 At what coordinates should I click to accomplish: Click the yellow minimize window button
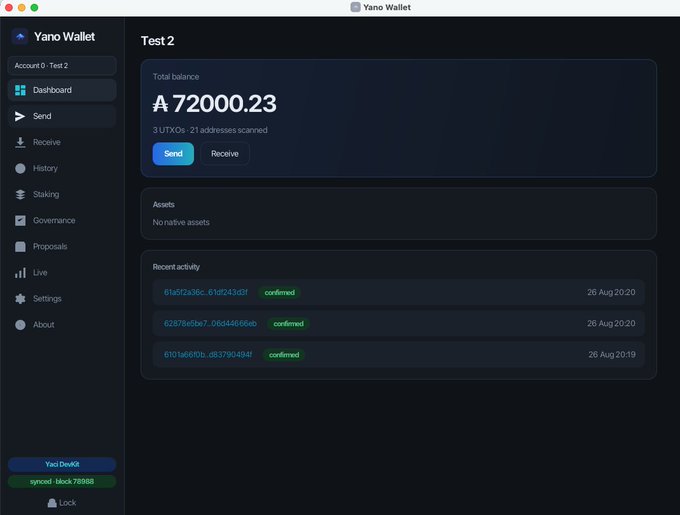pos(21,7)
